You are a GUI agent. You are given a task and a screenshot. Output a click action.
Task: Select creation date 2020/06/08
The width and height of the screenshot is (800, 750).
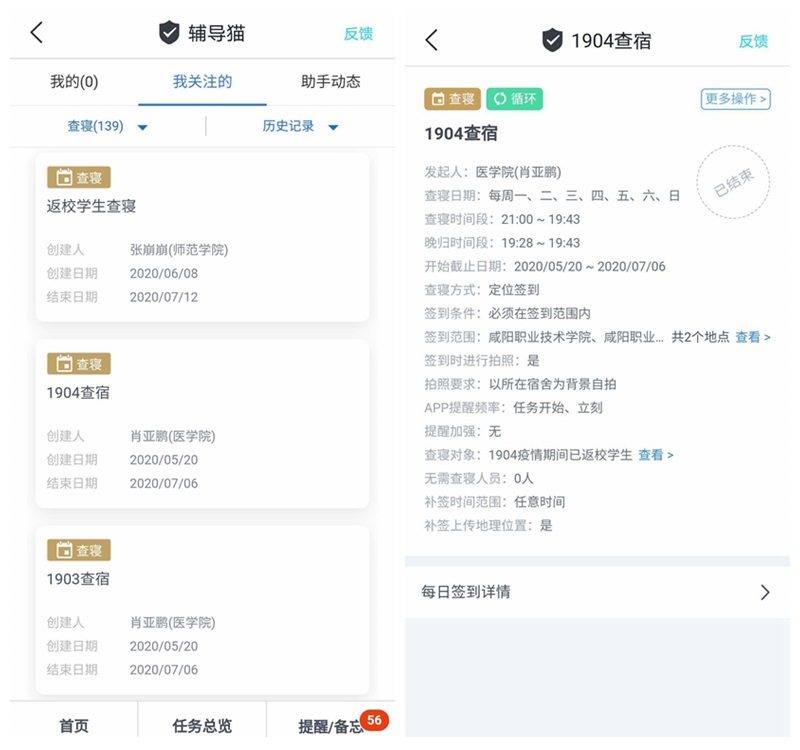click(164, 273)
